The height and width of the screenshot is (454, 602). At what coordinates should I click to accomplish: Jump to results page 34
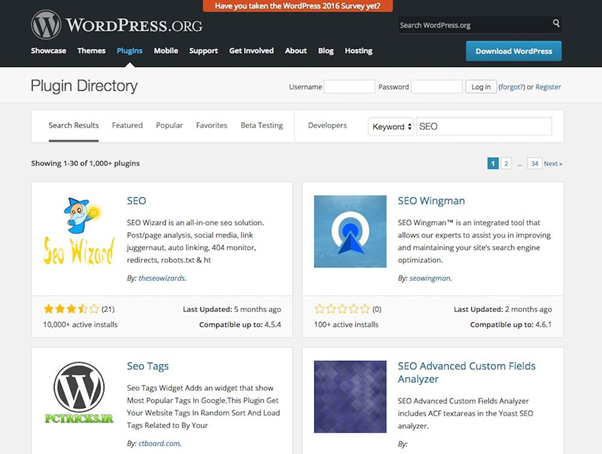(x=534, y=163)
